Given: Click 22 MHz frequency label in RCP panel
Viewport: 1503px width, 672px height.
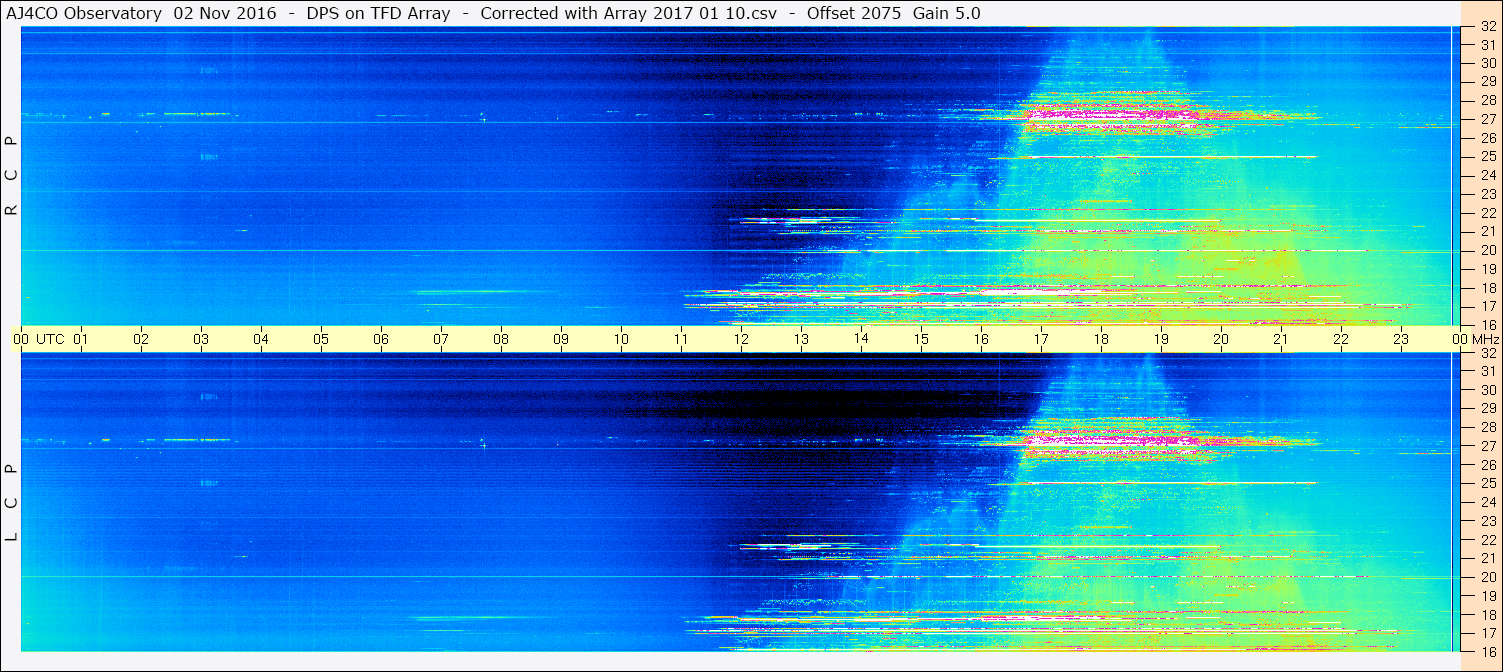Looking at the screenshot, I should click(x=1488, y=214).
